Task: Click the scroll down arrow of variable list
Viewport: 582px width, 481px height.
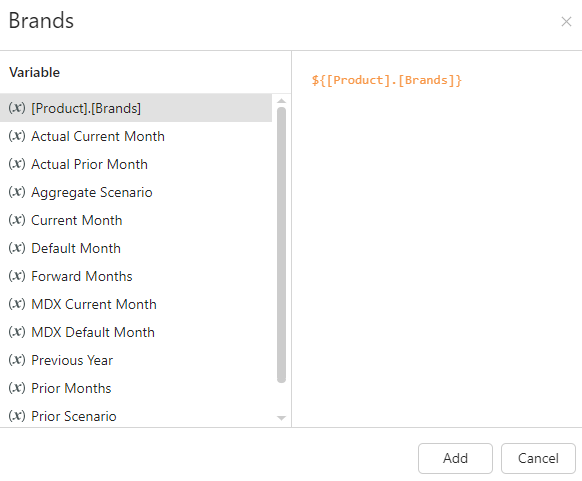Action: [281, 418]
